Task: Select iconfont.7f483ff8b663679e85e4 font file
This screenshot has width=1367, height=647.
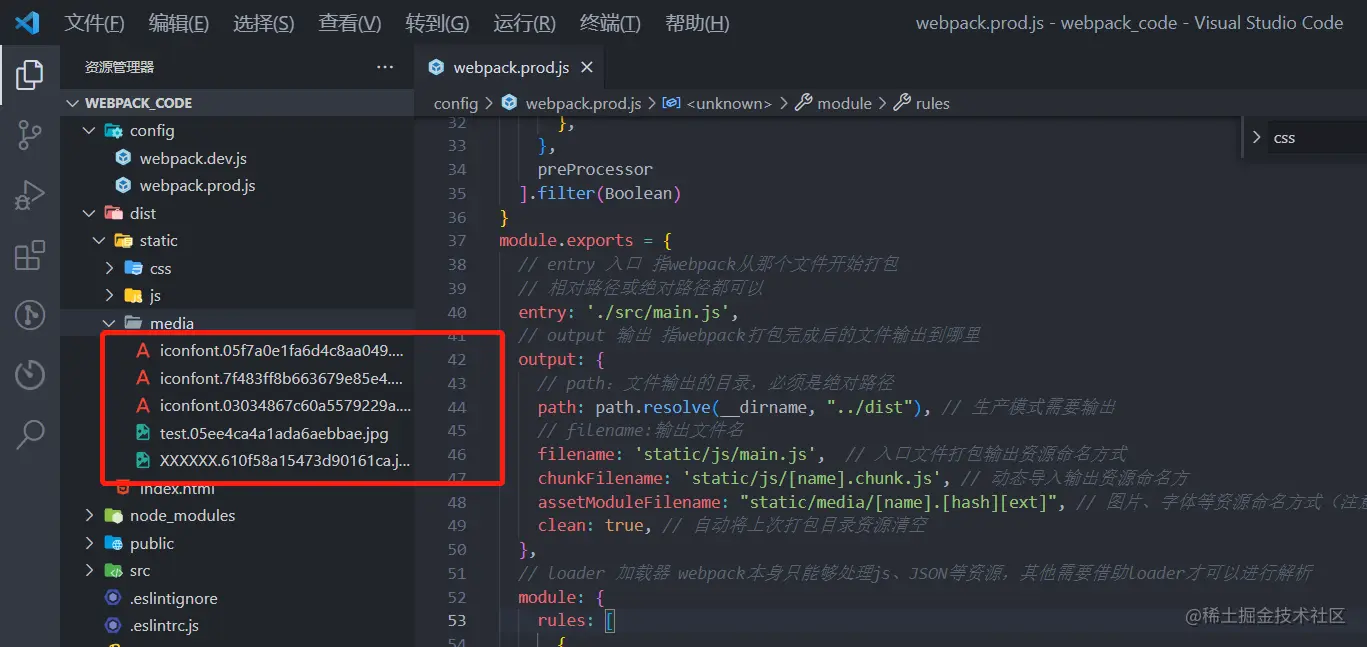Action: 237,378
